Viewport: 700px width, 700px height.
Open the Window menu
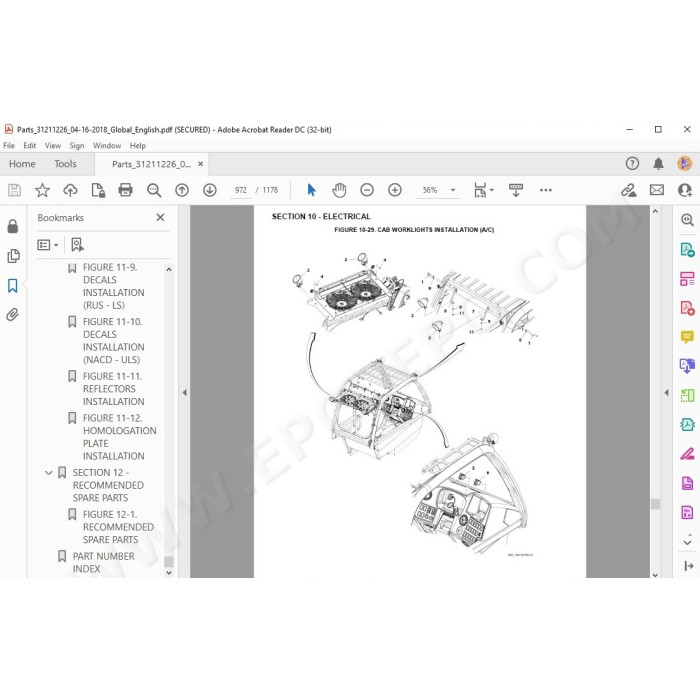pos(107,146)
